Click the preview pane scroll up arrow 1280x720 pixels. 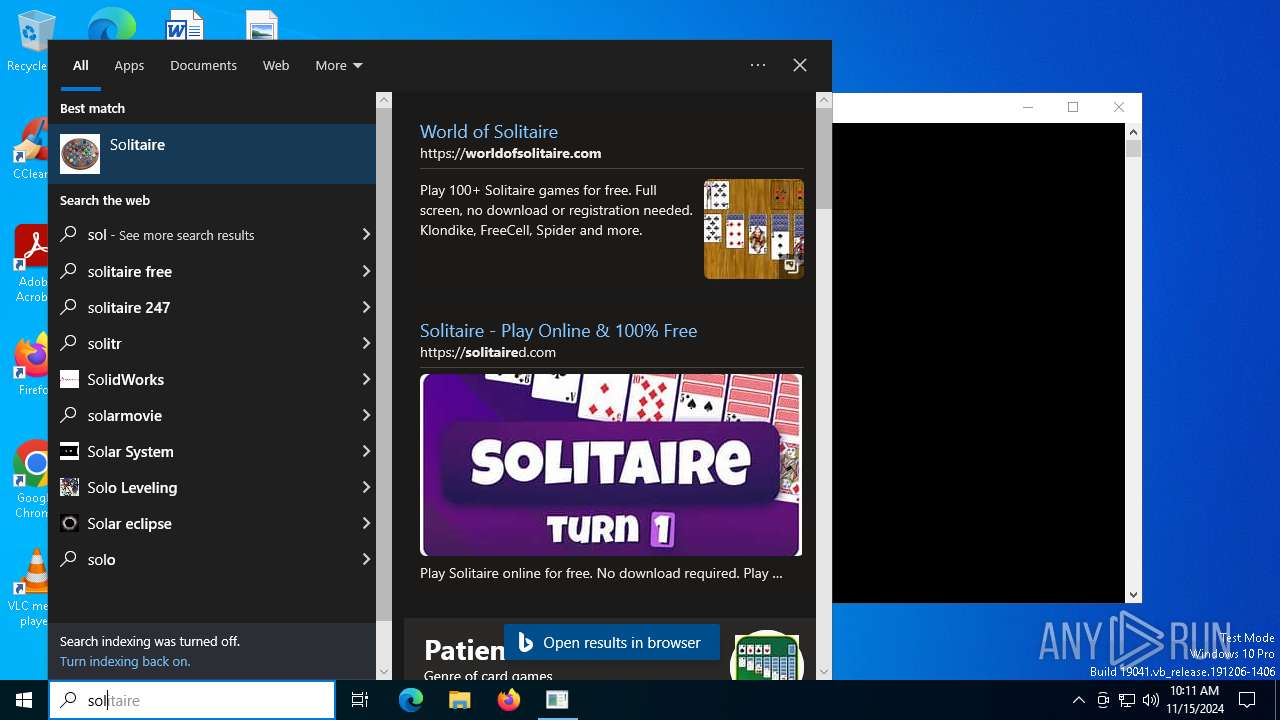(x=824, y=100)
